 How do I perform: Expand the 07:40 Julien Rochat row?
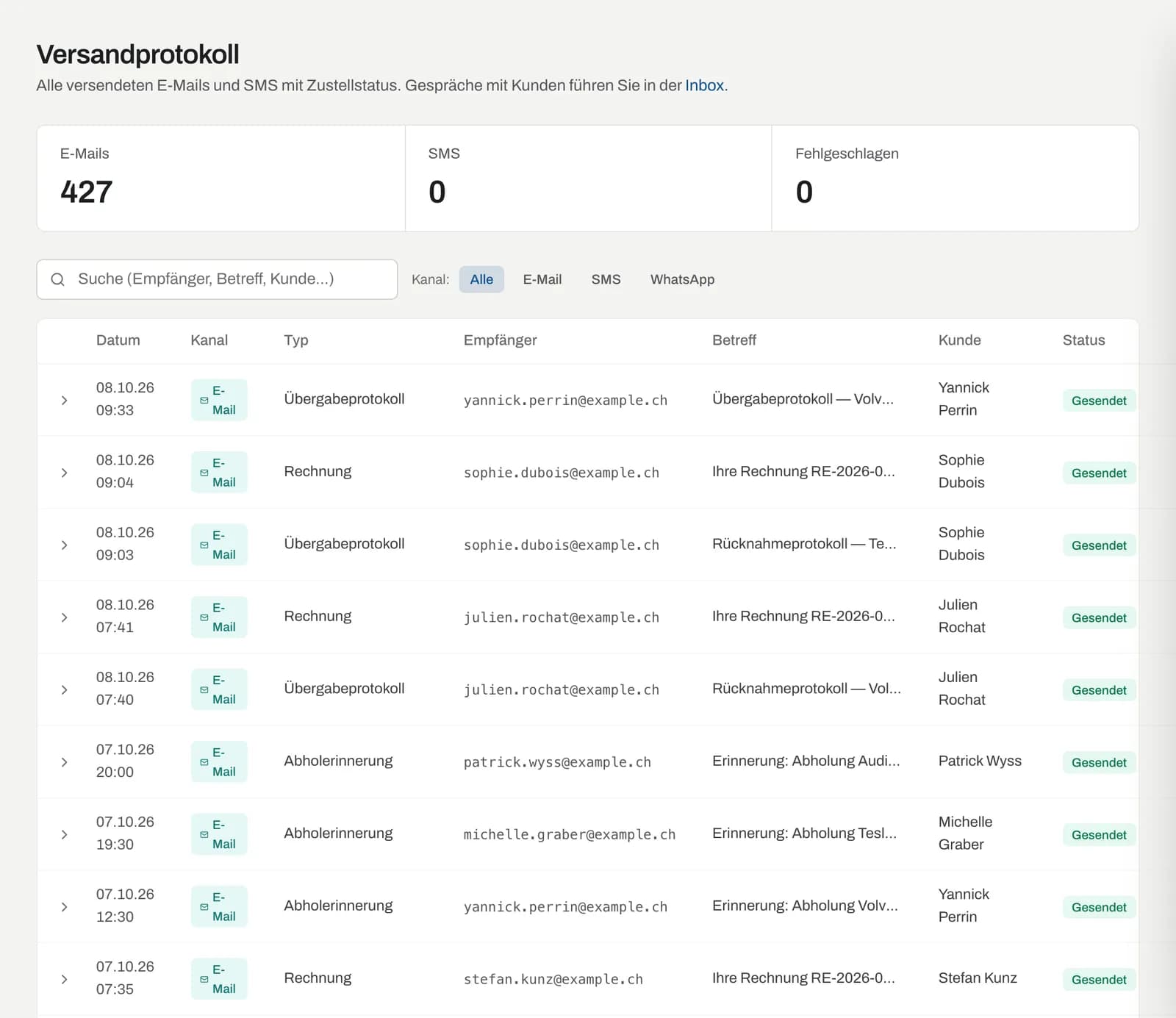[64, 690]
